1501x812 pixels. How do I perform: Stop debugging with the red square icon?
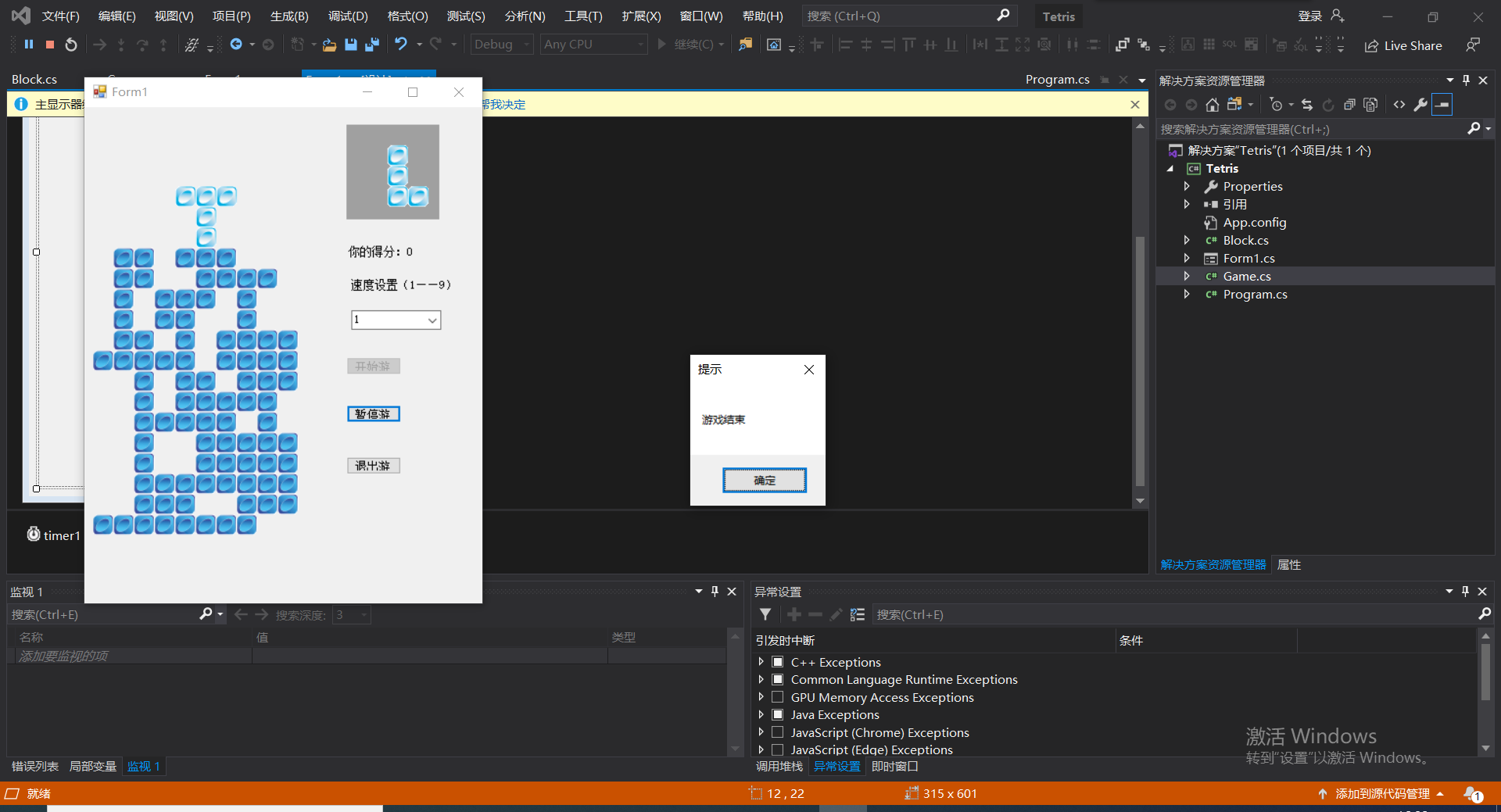(x=50, y=45)
